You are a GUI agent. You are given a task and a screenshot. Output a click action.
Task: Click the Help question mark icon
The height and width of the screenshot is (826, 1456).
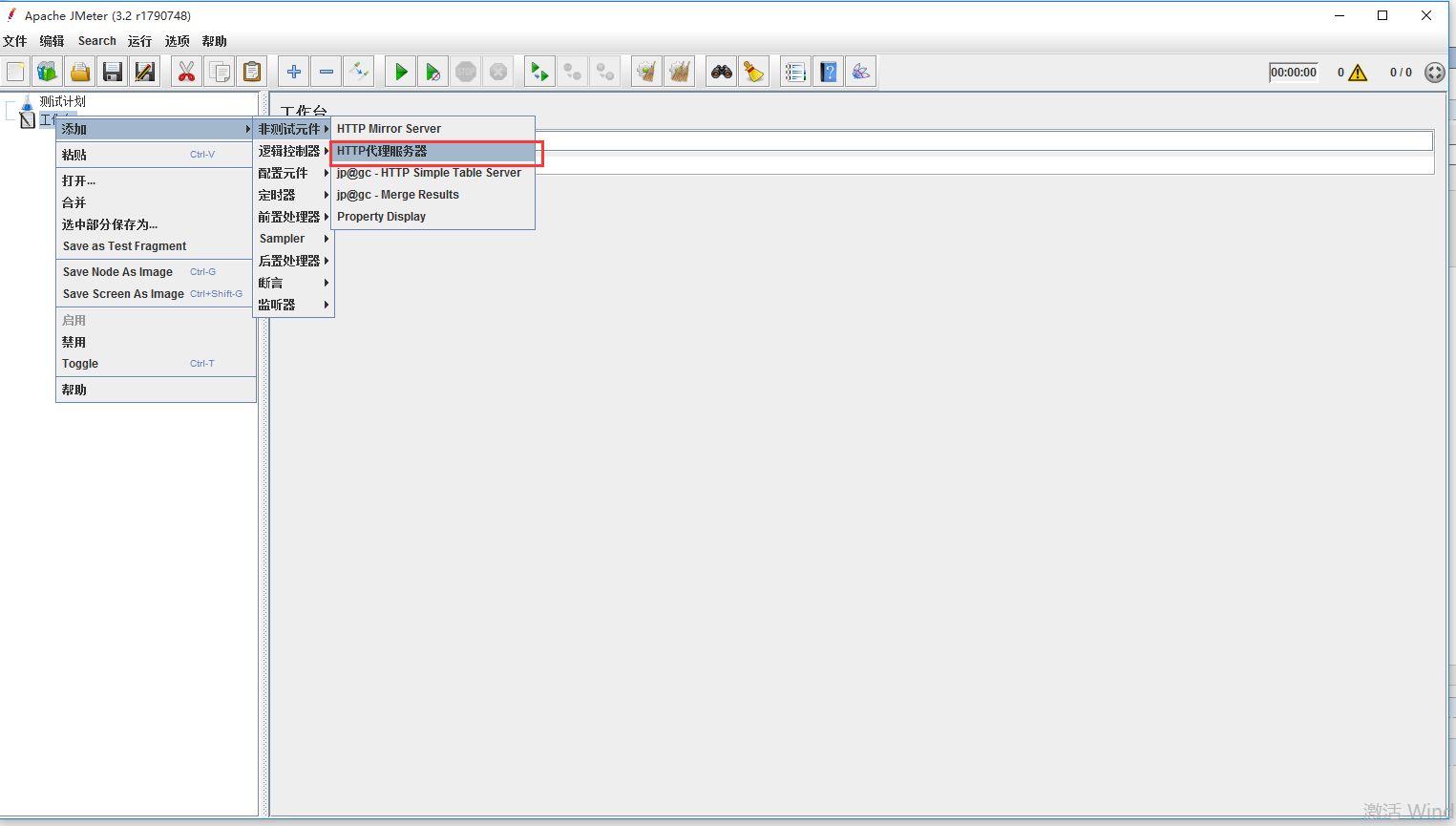(x=829, y=72)
